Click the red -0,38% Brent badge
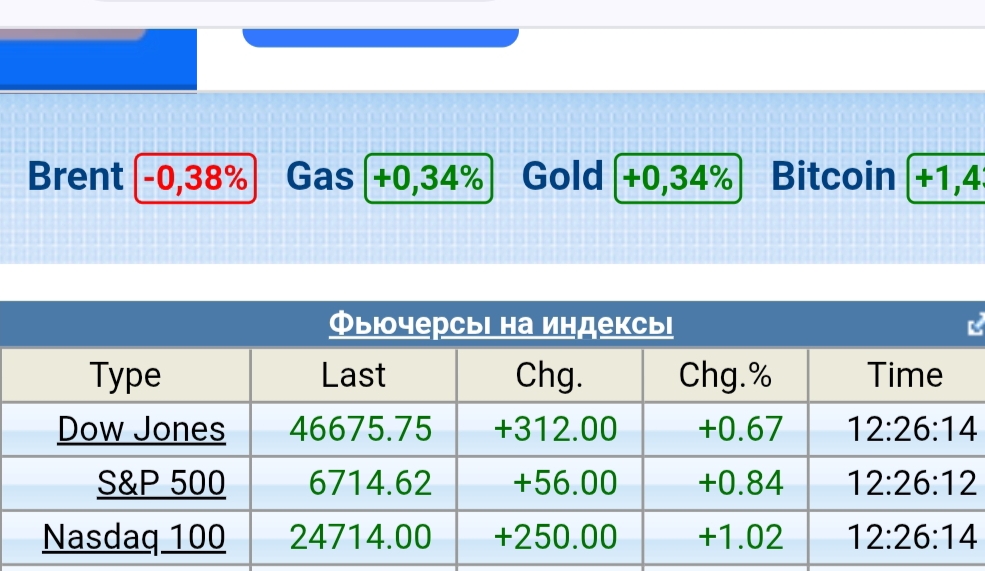The height and width of the screenshot is (571, 985). (195, 178)
